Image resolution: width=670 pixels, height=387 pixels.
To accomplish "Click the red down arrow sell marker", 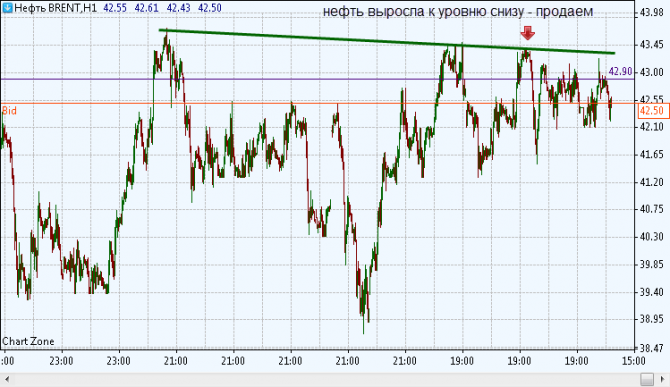I will (528, 33).
